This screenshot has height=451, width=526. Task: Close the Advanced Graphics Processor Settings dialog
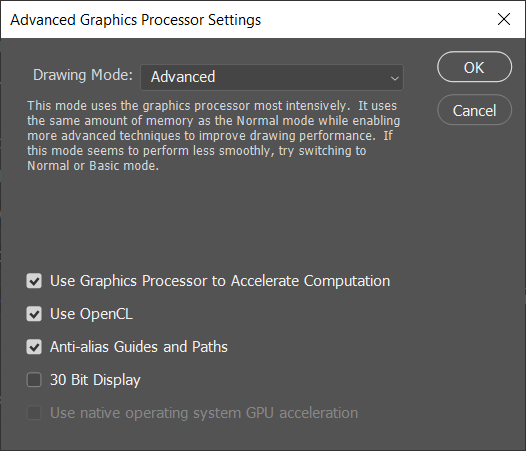click(x=504, y=19)
